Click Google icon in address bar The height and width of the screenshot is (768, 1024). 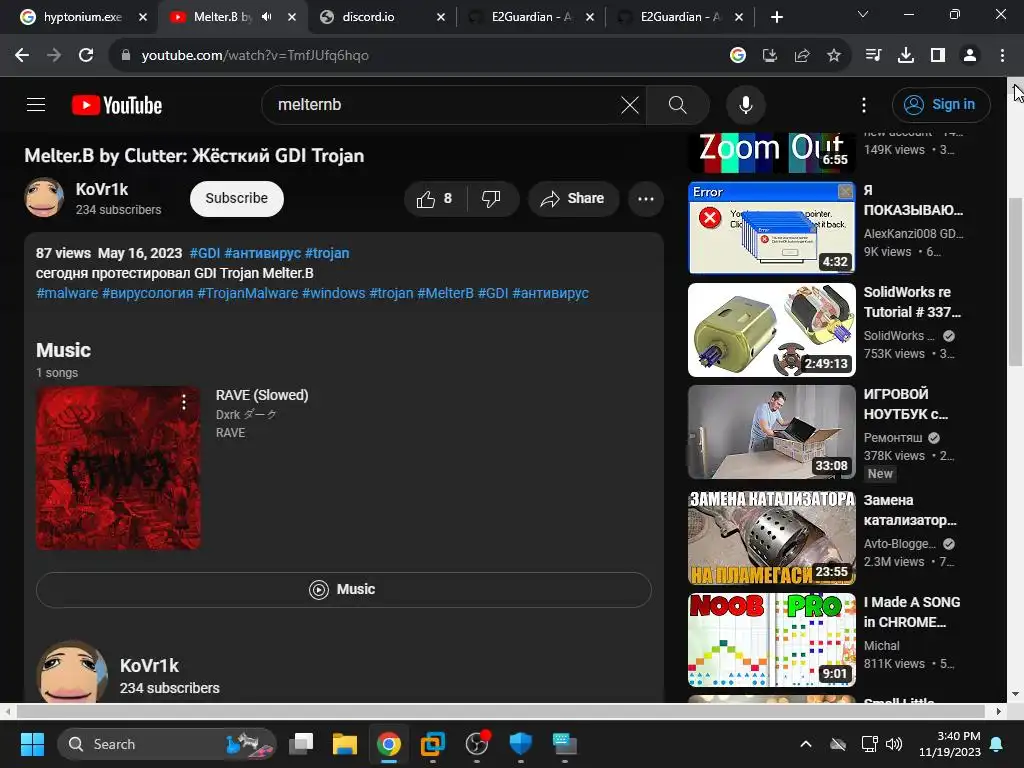coord(737,56)
